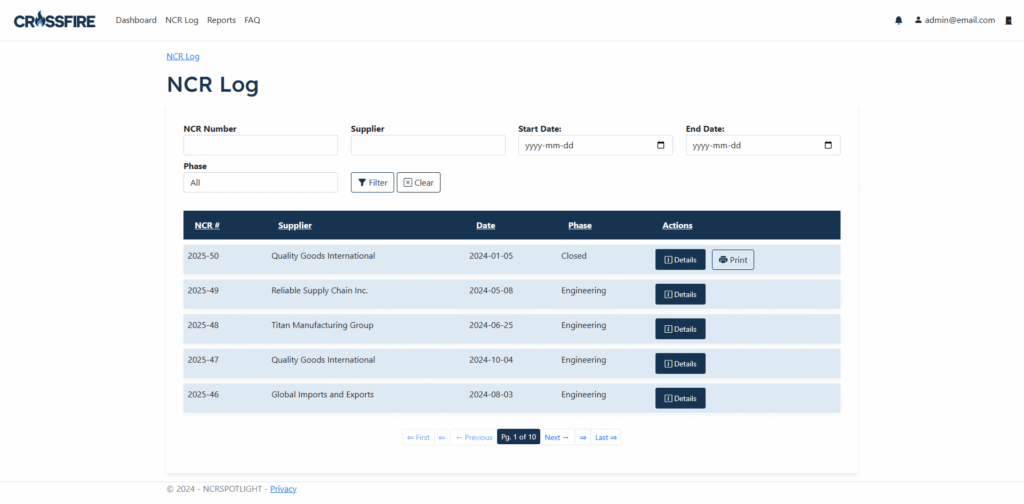Clear all filter fields

click(418, 183)
